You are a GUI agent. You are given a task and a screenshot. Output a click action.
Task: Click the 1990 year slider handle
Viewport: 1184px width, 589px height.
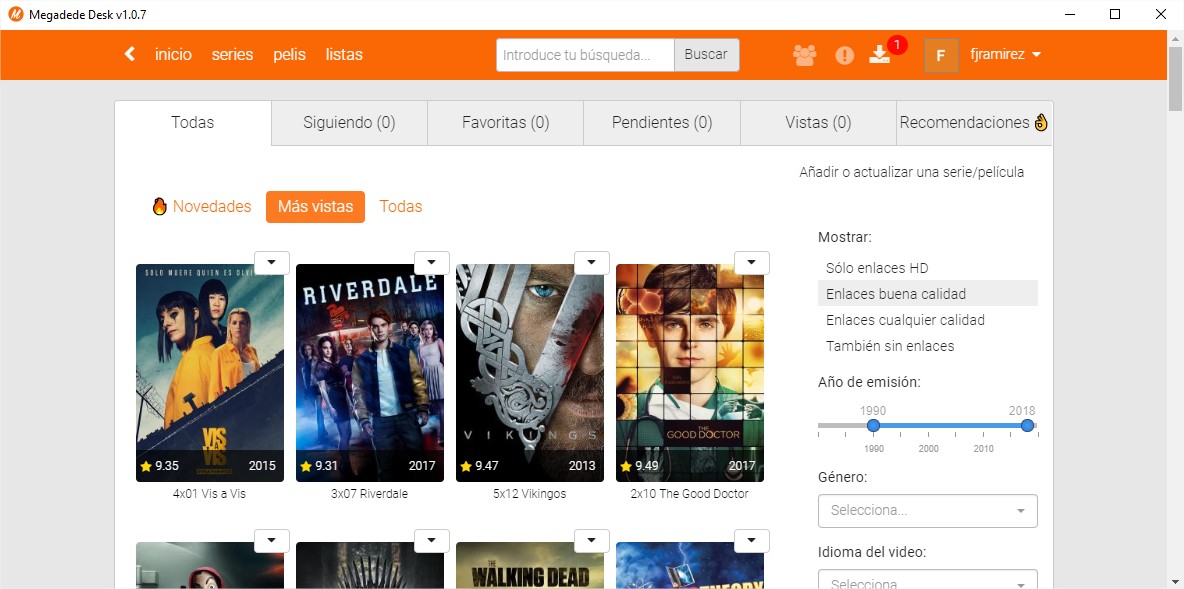tap(874, 426)
